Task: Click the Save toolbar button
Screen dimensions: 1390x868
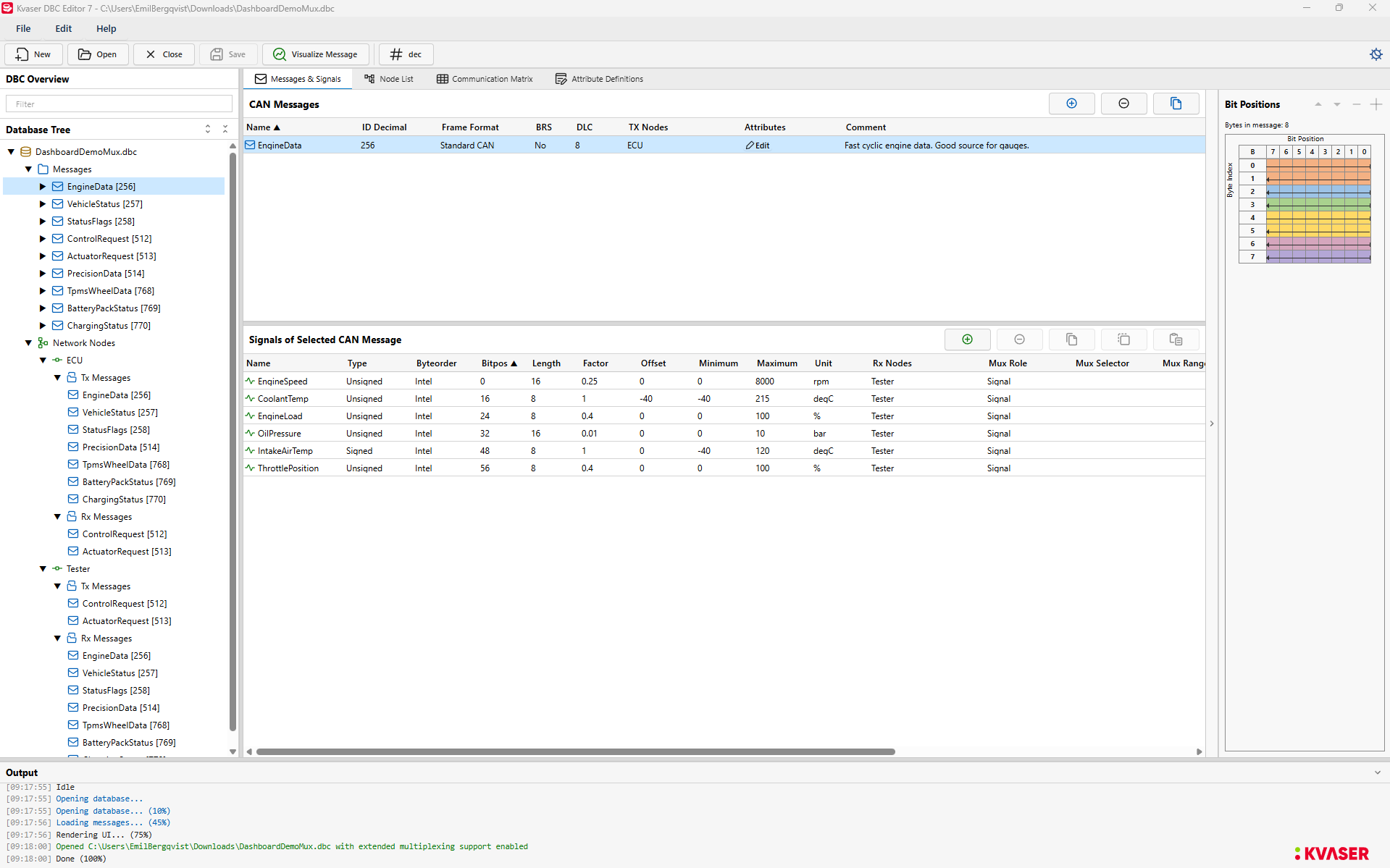Action: coord(229,54)
